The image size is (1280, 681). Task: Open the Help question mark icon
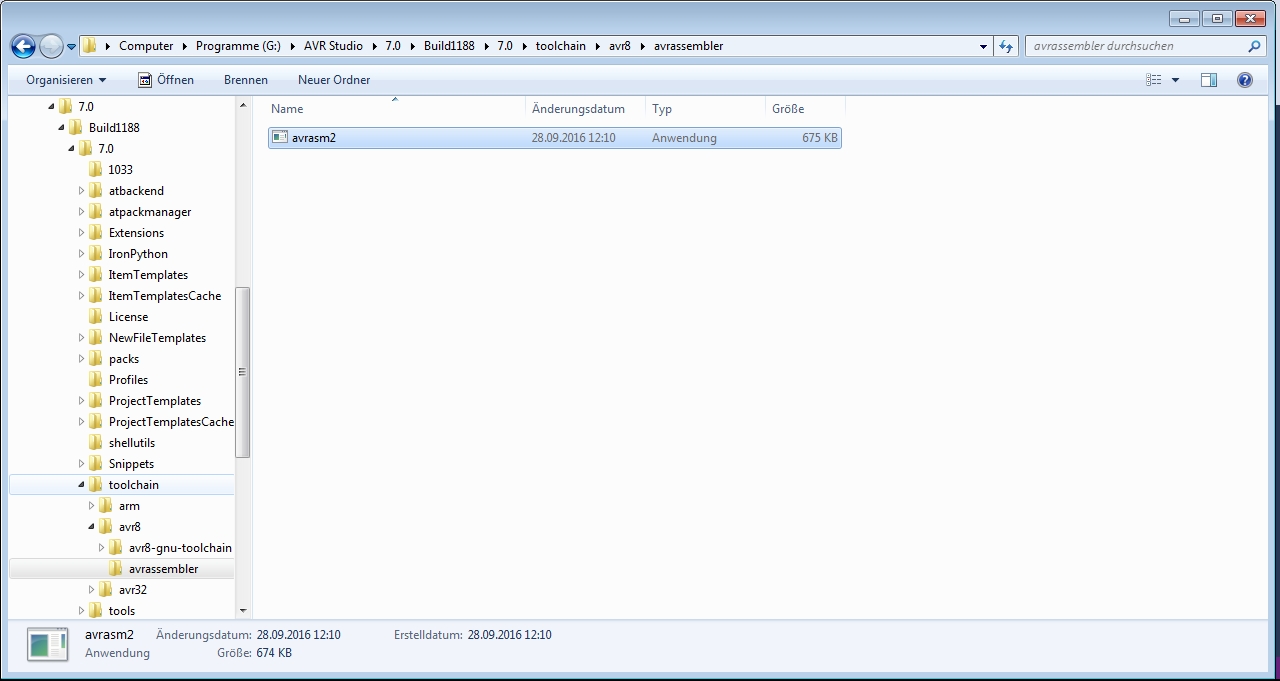click(1245, 80)
